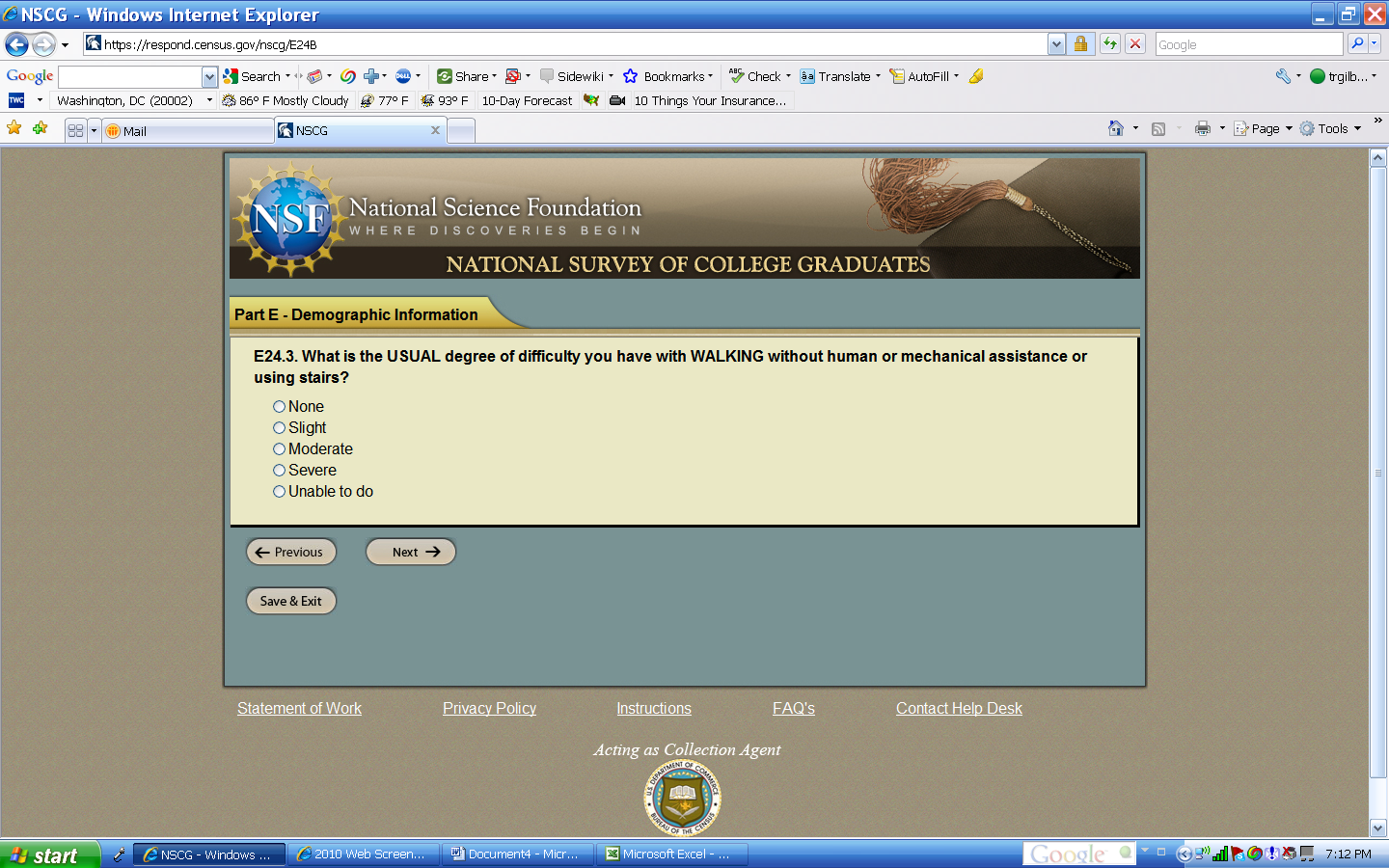This screenshot has width=1389, height=868.
Task: Choose the Moderate difficulty option
Action: 279,449
